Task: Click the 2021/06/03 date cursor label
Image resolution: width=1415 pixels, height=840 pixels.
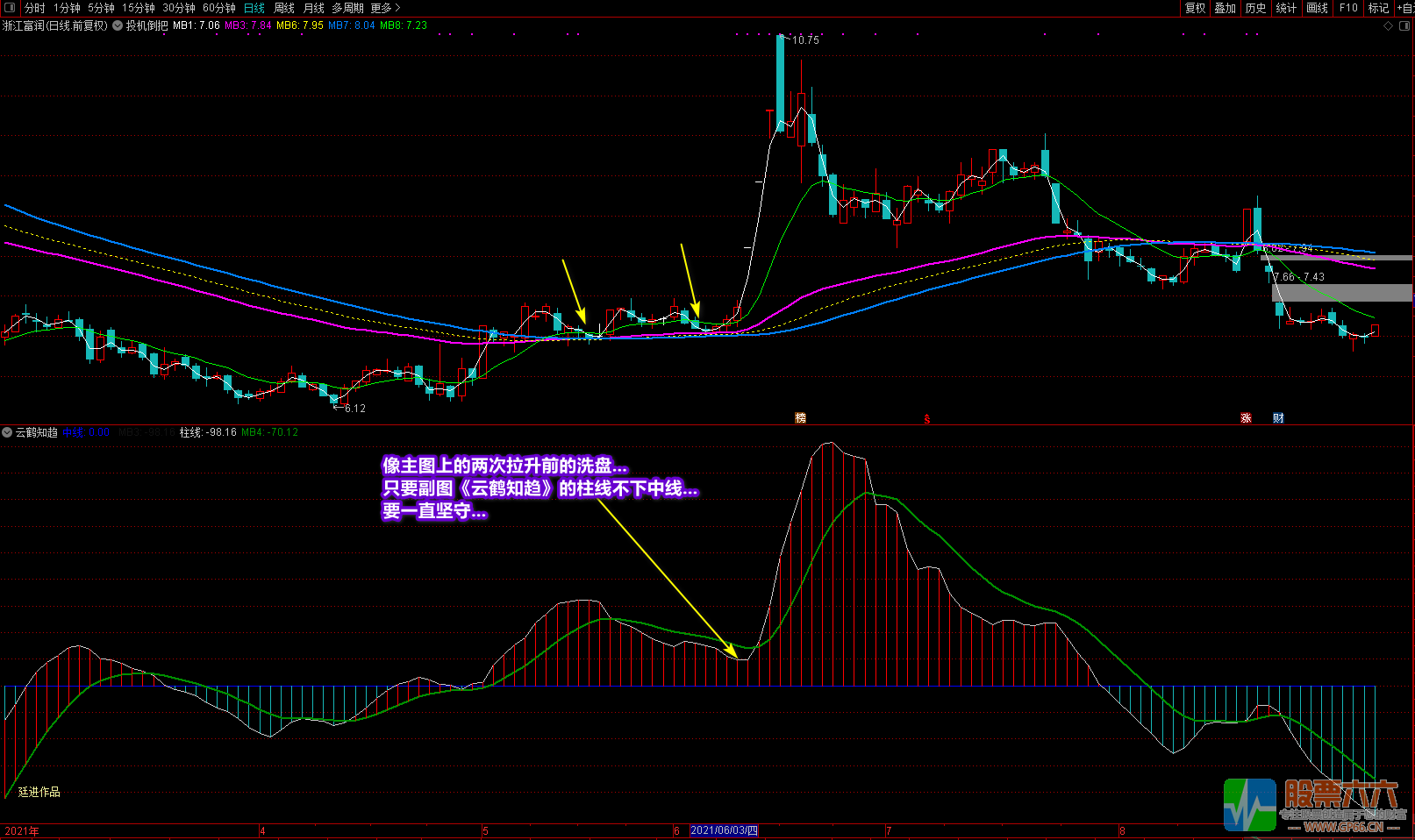Action: pyautogui.click(x=724, y=830)
